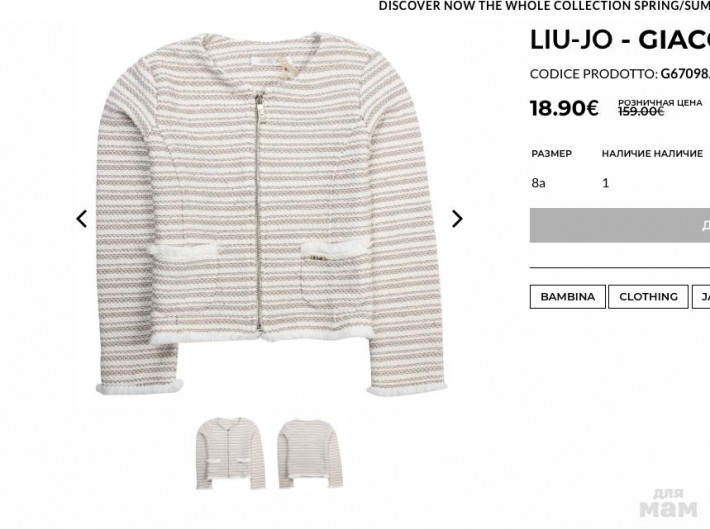Select the front view jacket thumbnail
Screen dimensions: 710x529
tap(230, 453)
